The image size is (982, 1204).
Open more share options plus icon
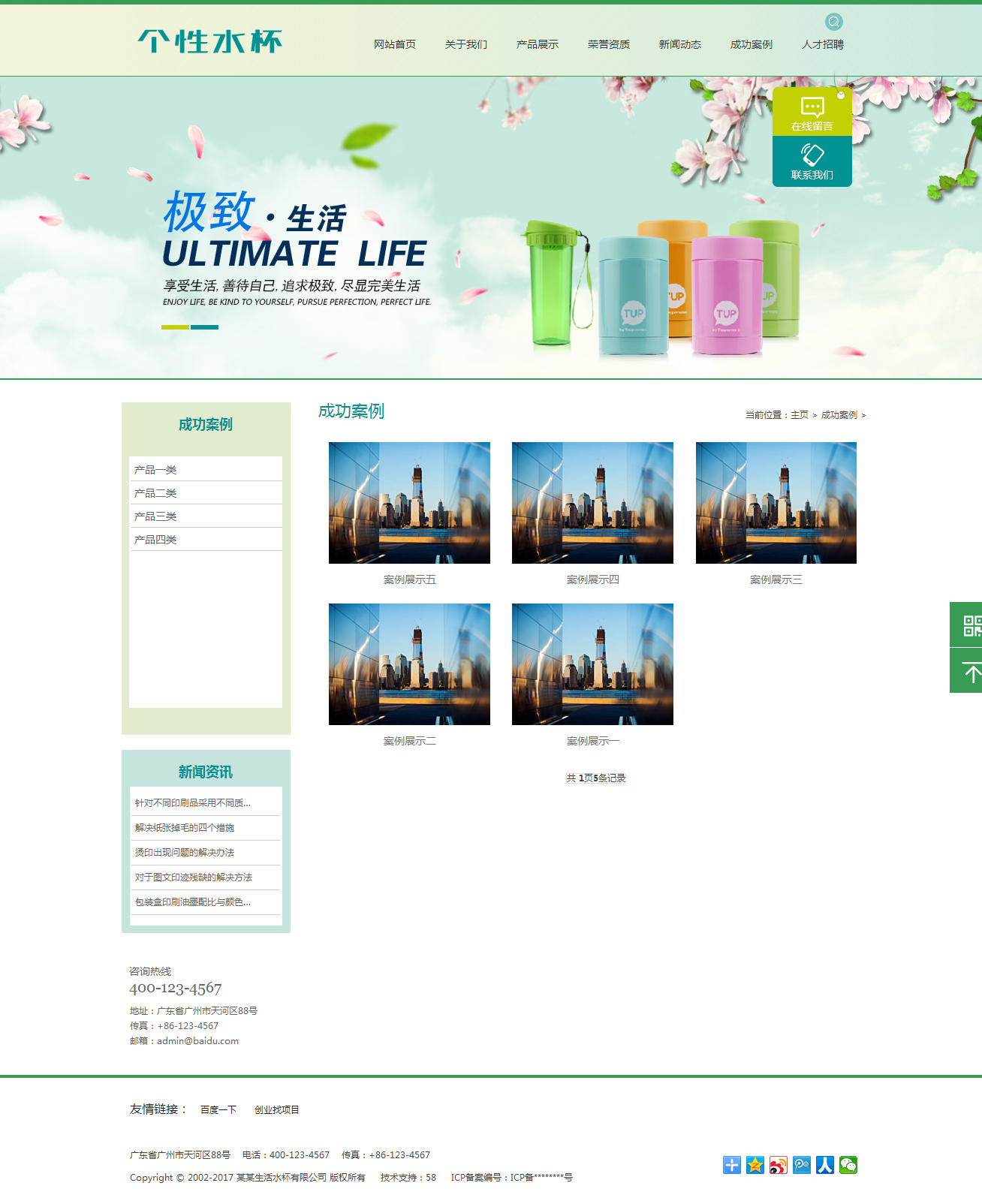coord(732,1165)
